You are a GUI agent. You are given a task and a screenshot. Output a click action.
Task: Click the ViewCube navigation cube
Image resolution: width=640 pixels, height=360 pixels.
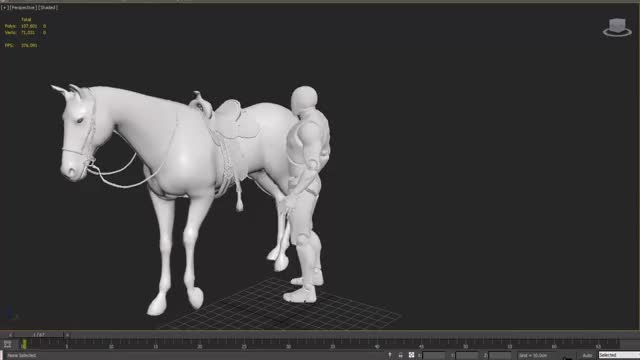[x=617, y=25]
